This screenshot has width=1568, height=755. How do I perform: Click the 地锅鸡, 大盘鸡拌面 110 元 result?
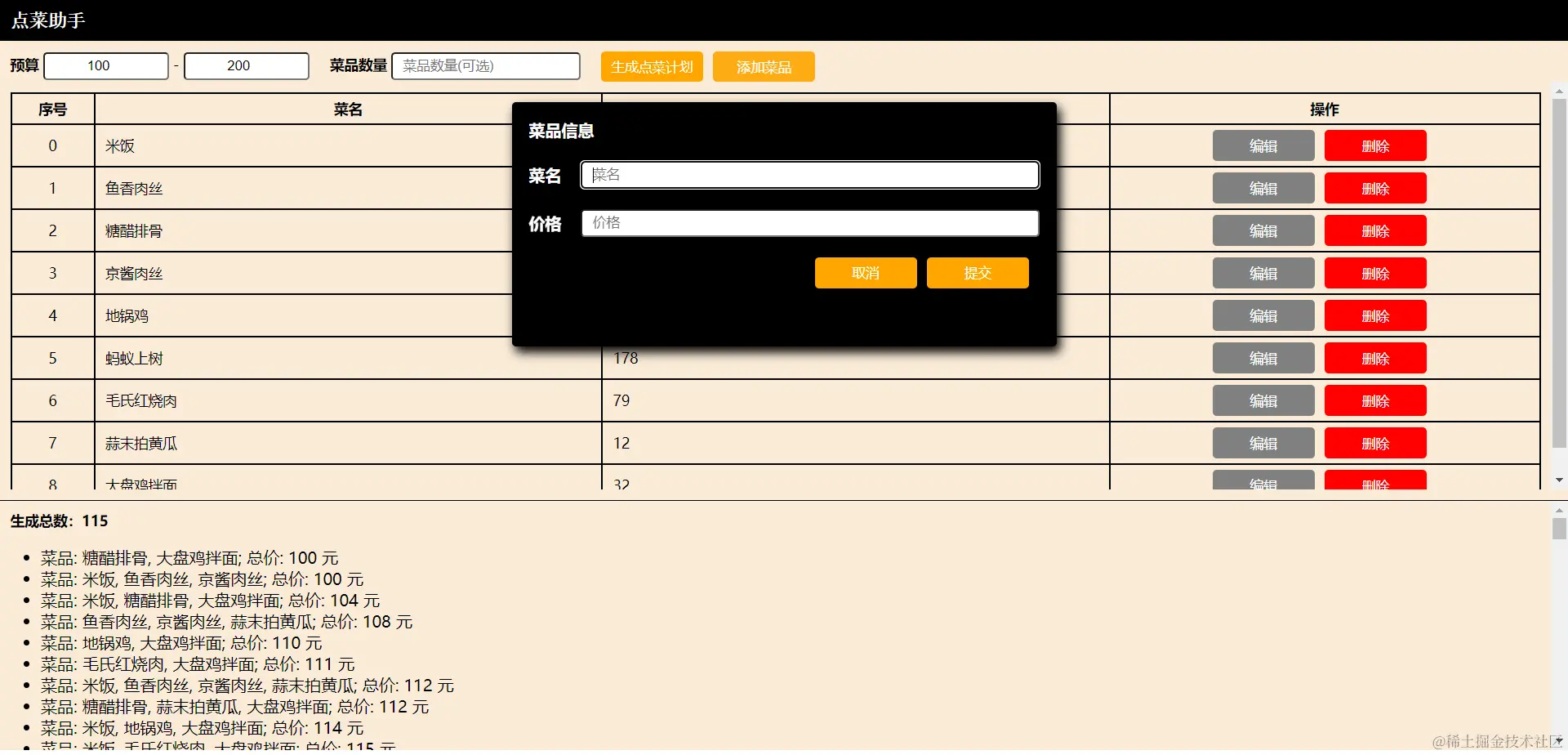click(x=181, y=643)
